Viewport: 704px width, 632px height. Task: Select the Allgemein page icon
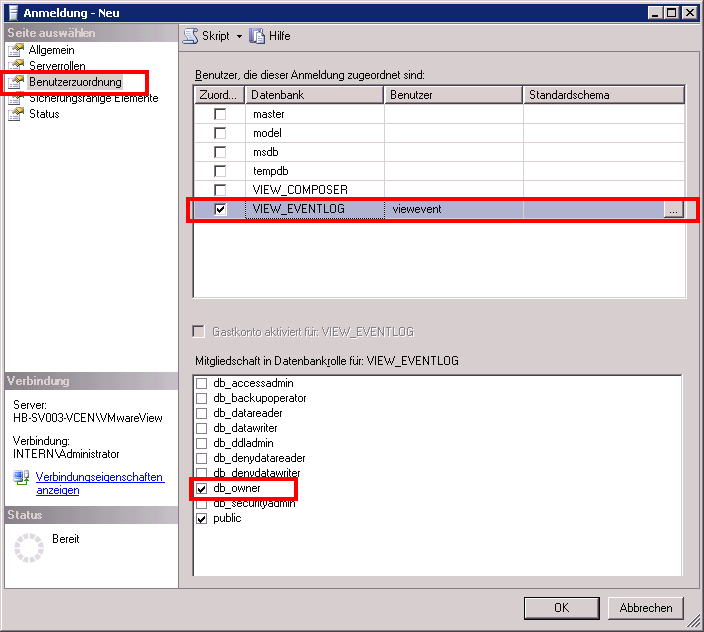coord(15,50)
